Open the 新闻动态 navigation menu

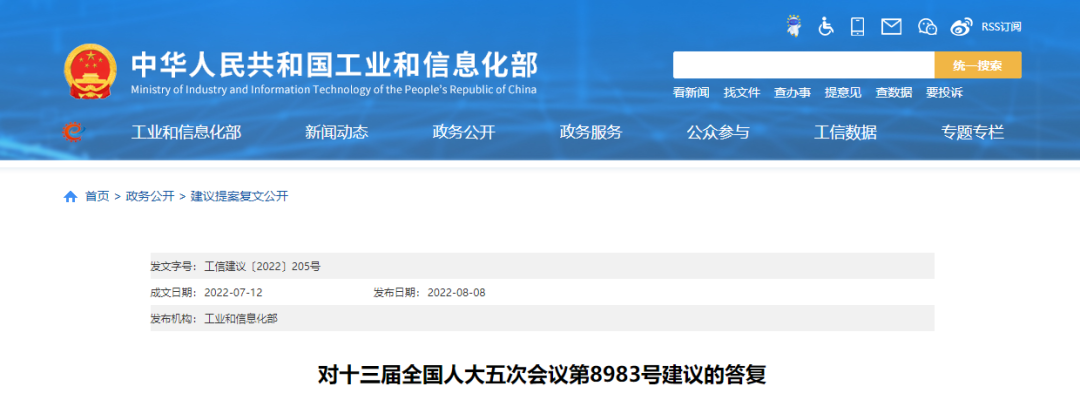point(336,132)
